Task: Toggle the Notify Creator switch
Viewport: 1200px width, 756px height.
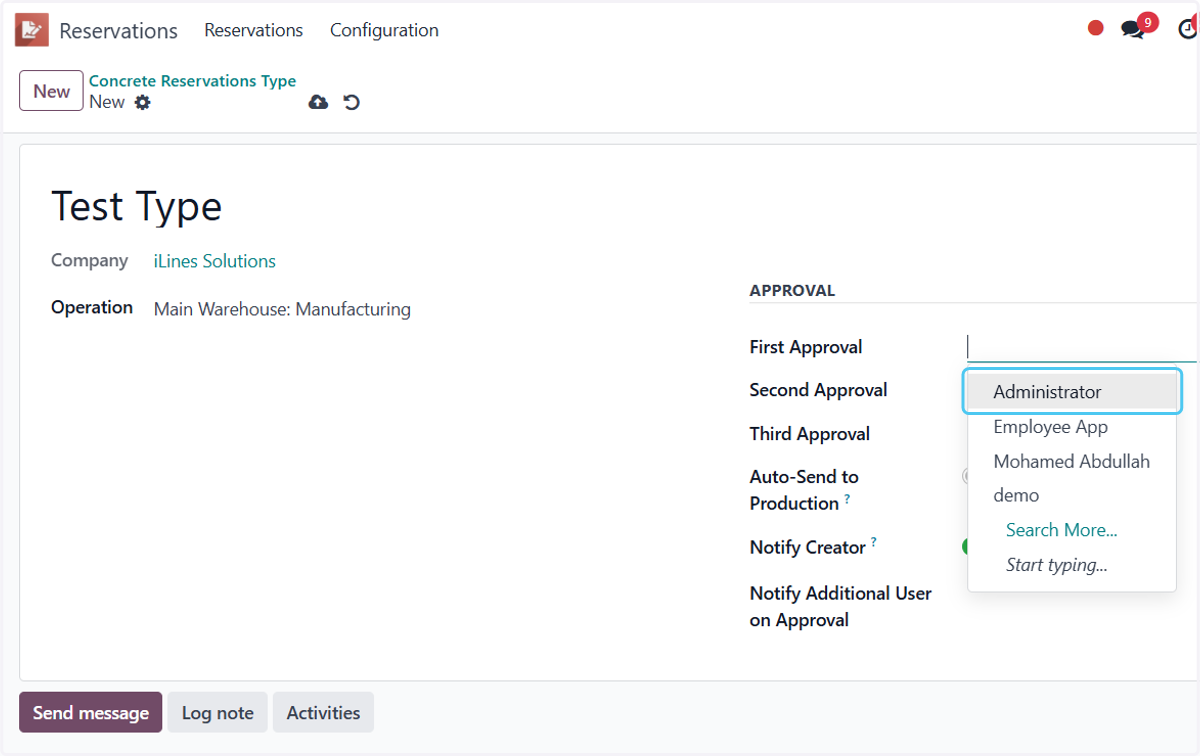Action: (966, 547)
